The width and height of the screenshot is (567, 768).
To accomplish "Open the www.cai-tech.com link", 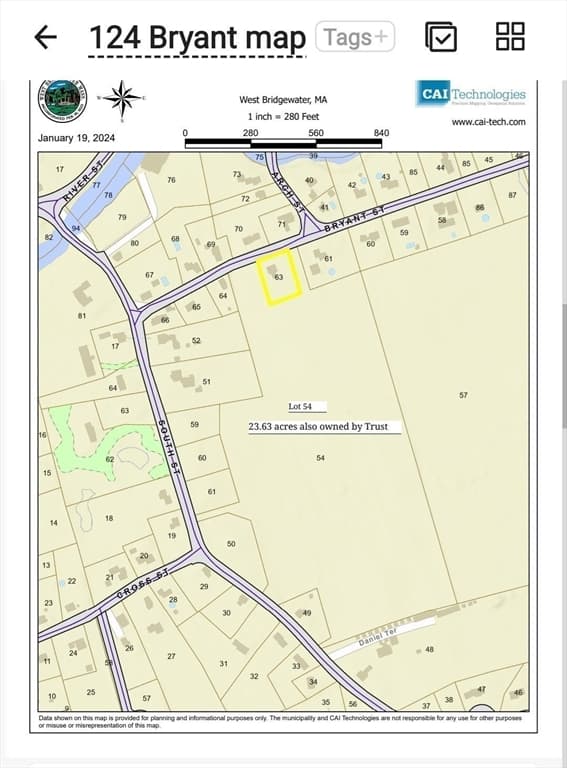I will (x=489, y=122).
